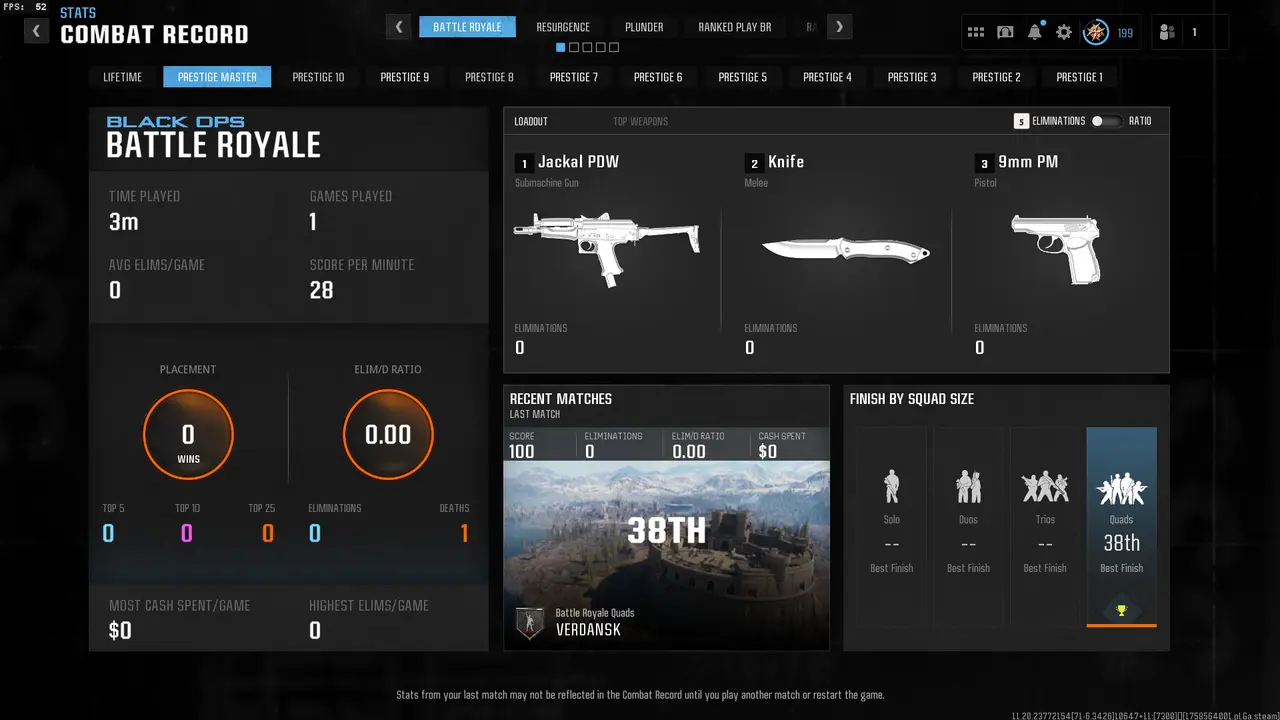Show previous game modes with left arrow
Image resolution: width=1280 pixels, height=720 pixels.
coord(399,27)
